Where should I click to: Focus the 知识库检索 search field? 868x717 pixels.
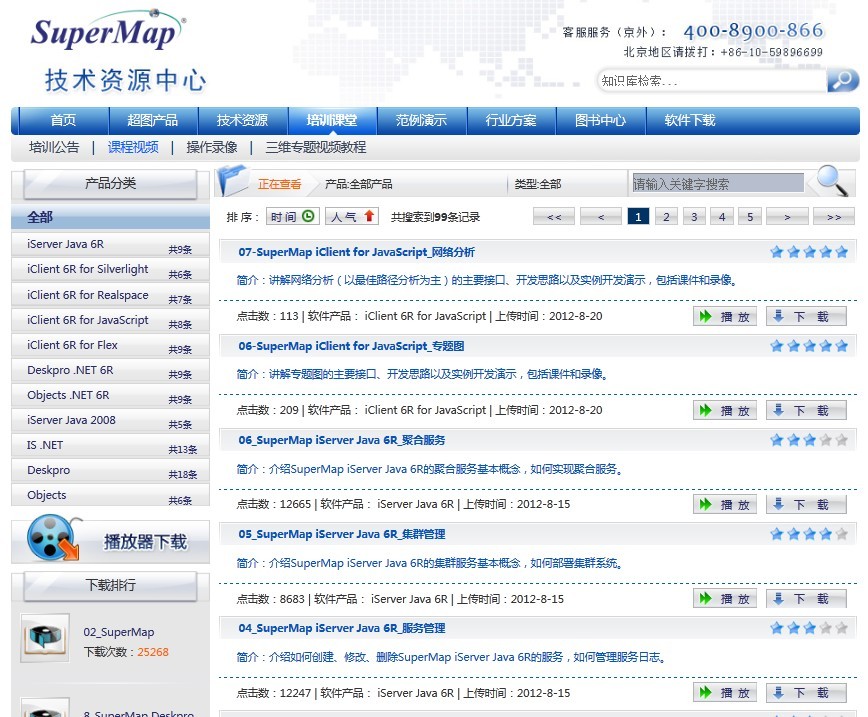click(712, 81)
